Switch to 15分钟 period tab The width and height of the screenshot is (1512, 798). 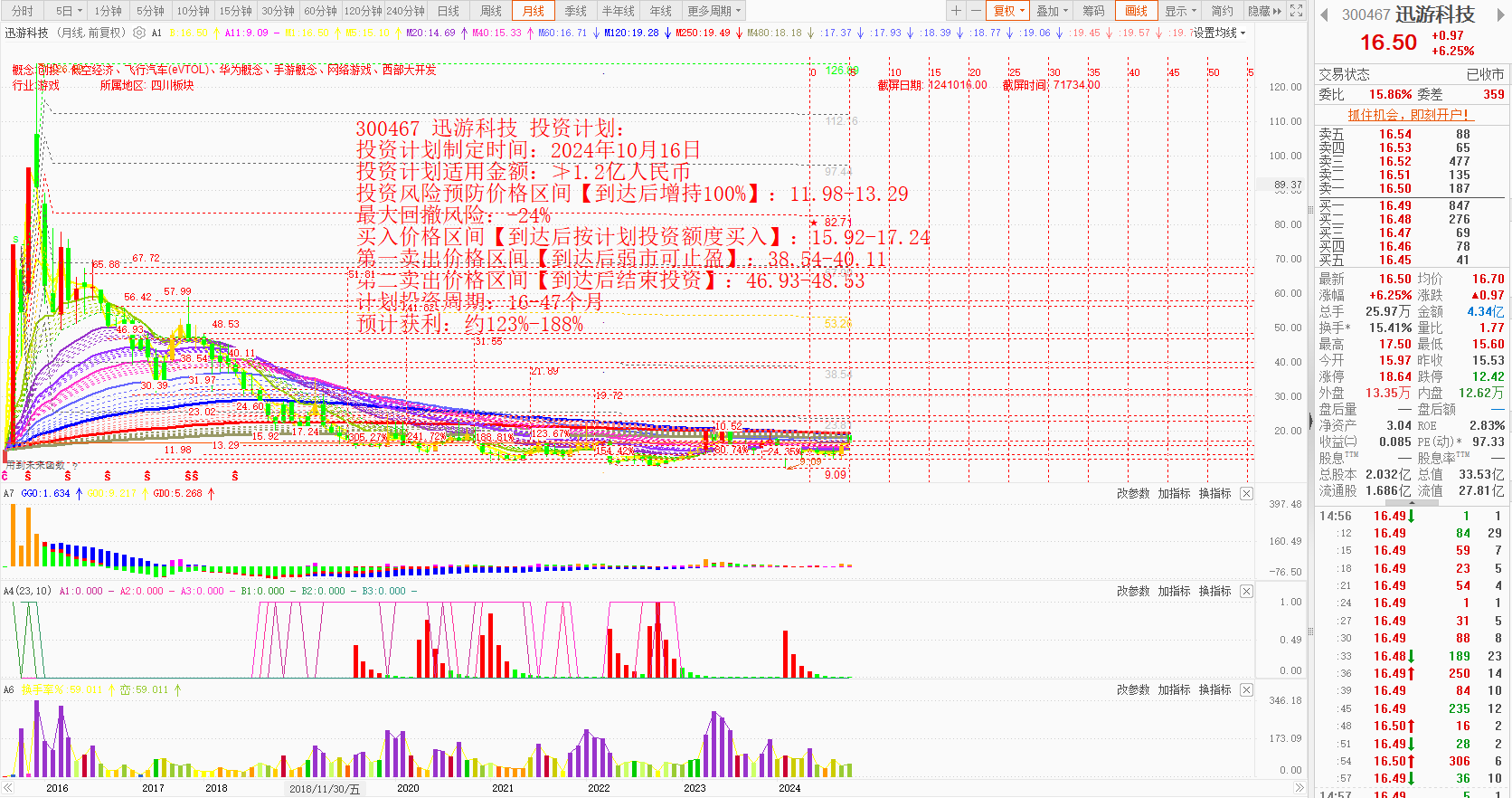point(235,11)
